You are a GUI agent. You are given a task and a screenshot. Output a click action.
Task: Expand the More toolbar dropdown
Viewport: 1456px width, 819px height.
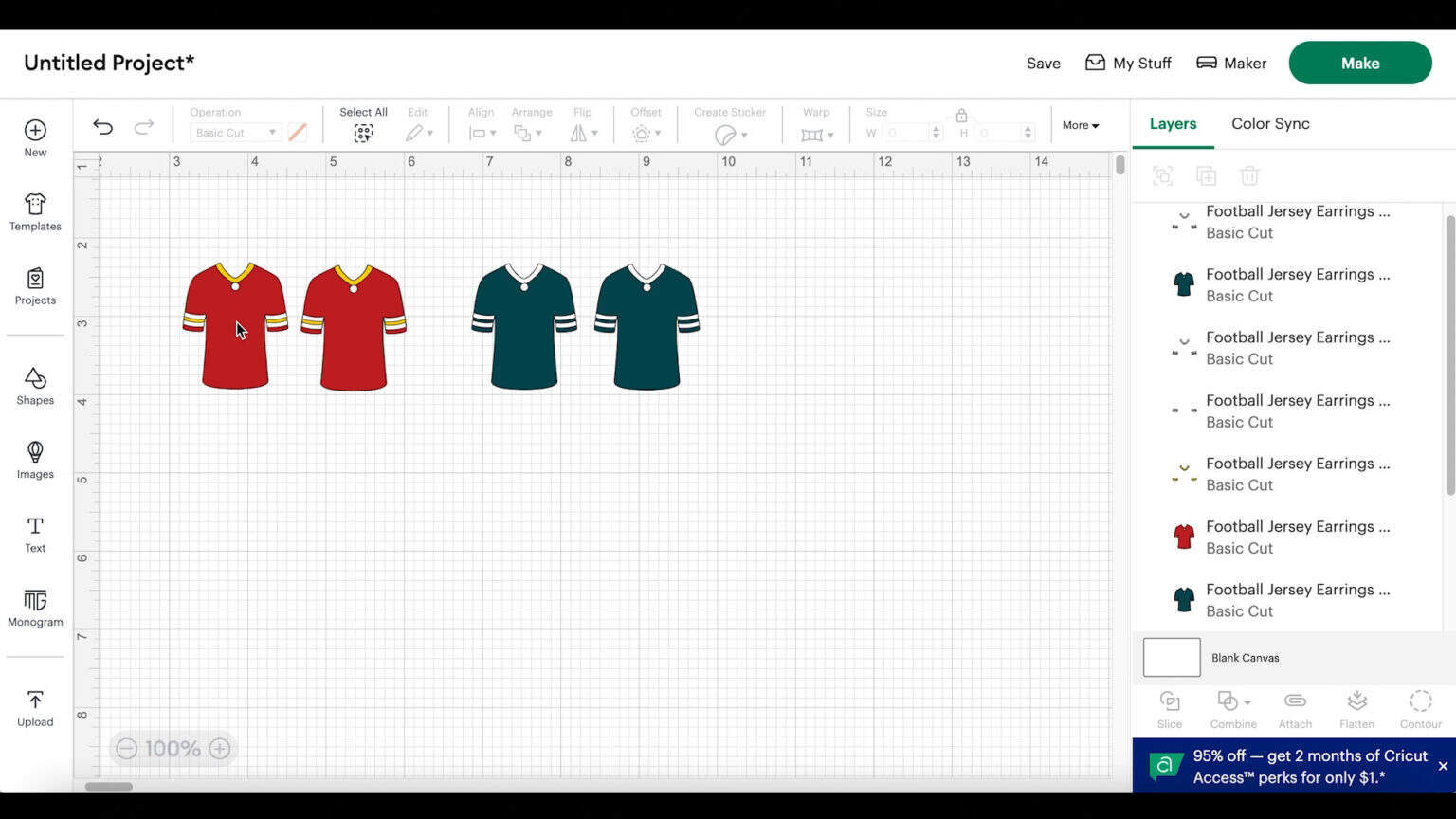click(1080, 125)
